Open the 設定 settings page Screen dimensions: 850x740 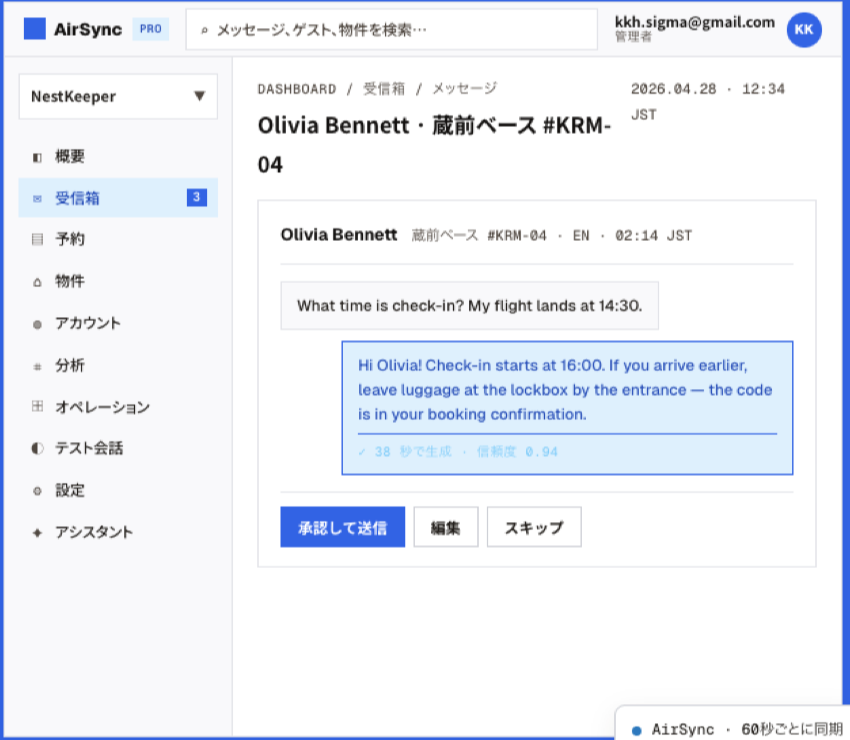coord(118,490)
